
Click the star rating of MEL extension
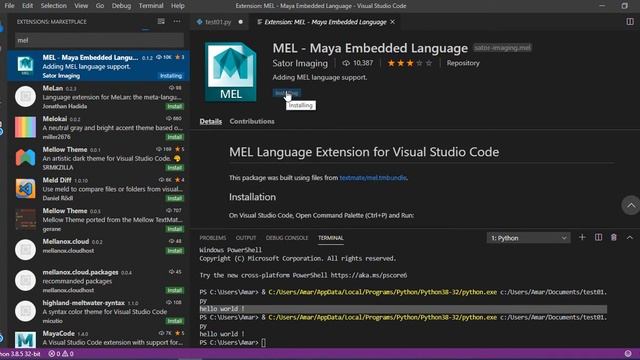[x=409, y=63]
